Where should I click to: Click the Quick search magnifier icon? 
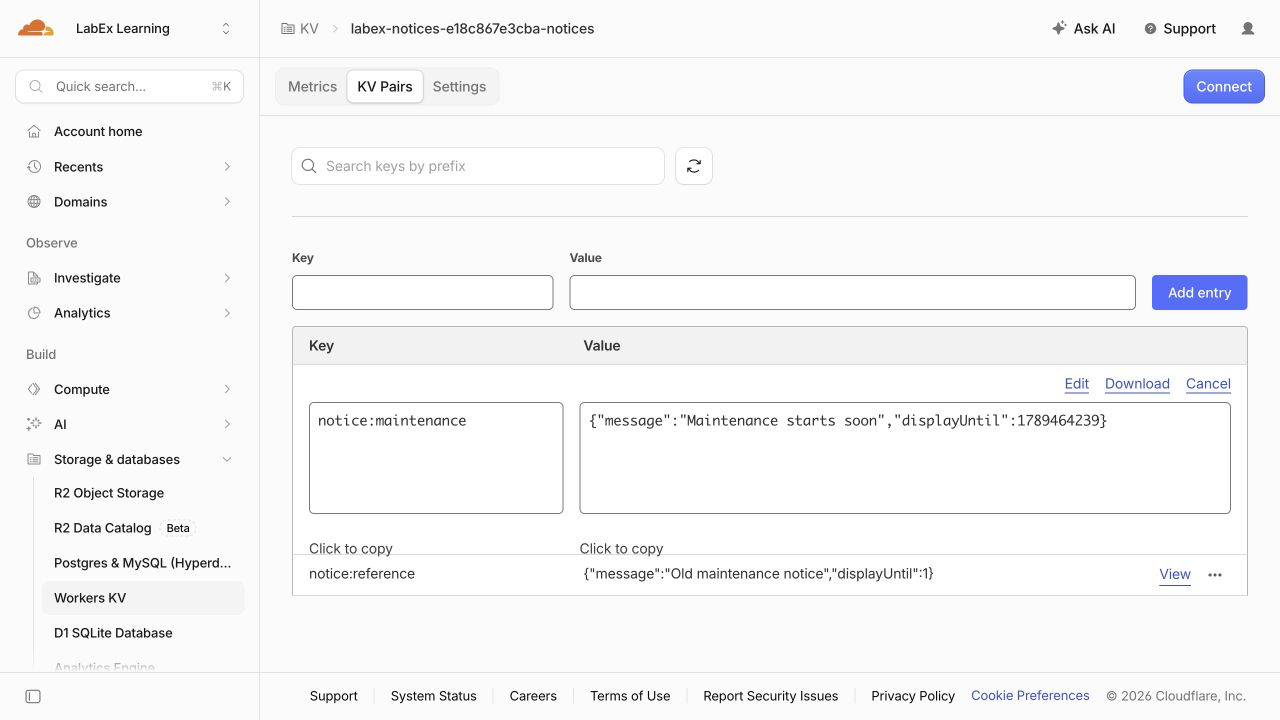click(36, 87)
